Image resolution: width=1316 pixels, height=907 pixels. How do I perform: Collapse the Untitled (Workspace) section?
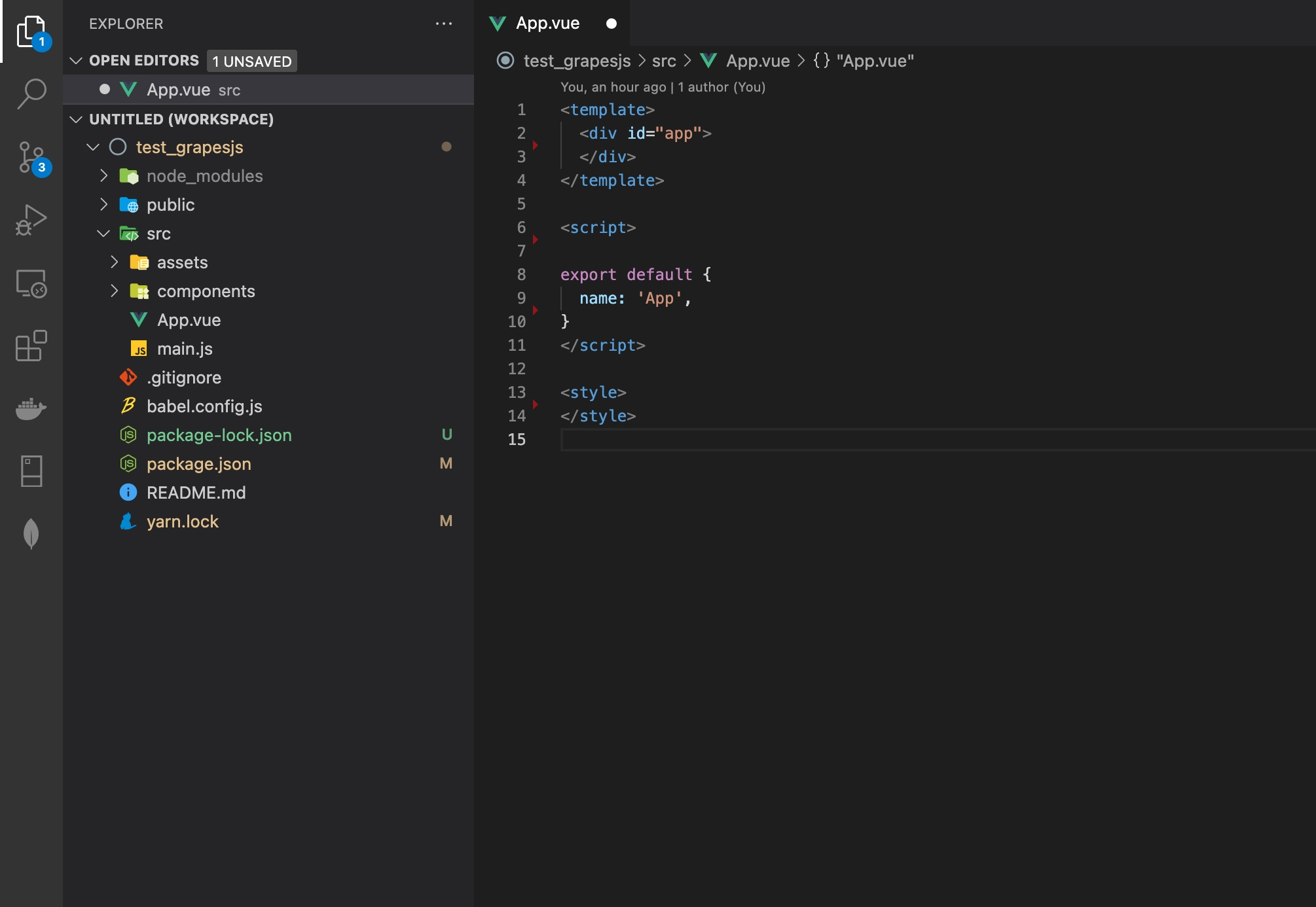pos(76,120)
